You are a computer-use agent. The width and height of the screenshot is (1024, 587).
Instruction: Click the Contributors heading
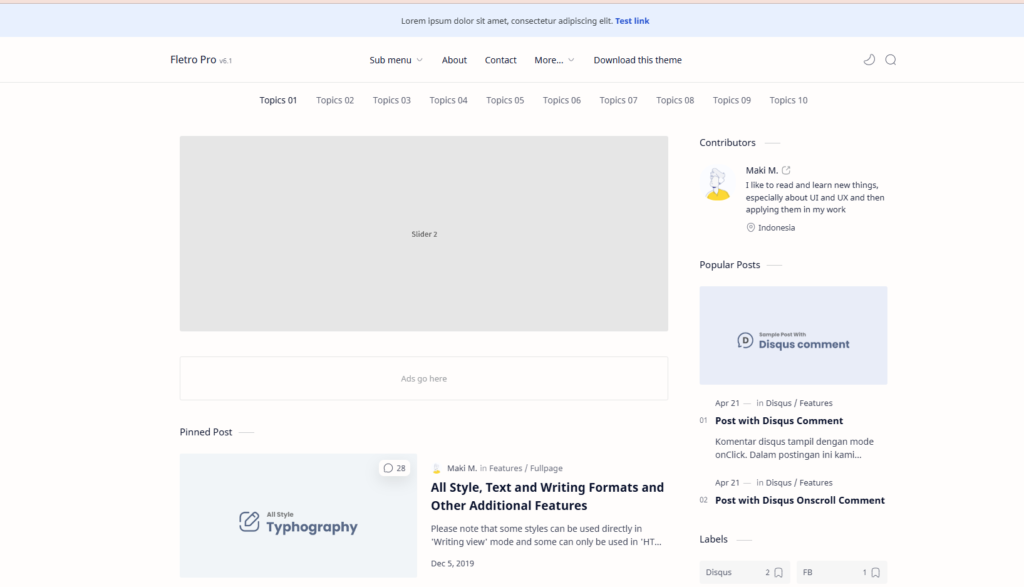pyautogui.click(x=728, y=142)
